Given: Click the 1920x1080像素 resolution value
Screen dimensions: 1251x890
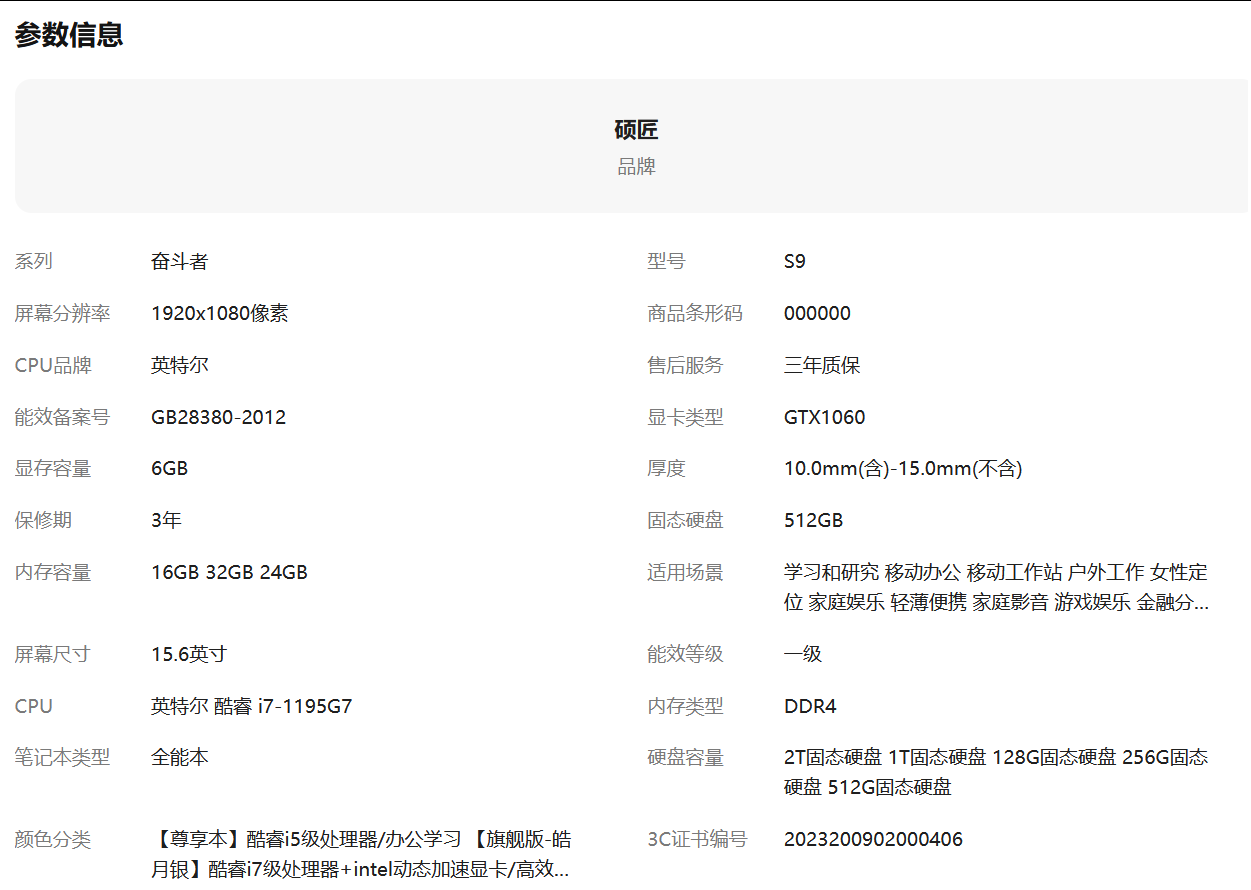Looking at the screenshot, I should [x=219, y=313].
